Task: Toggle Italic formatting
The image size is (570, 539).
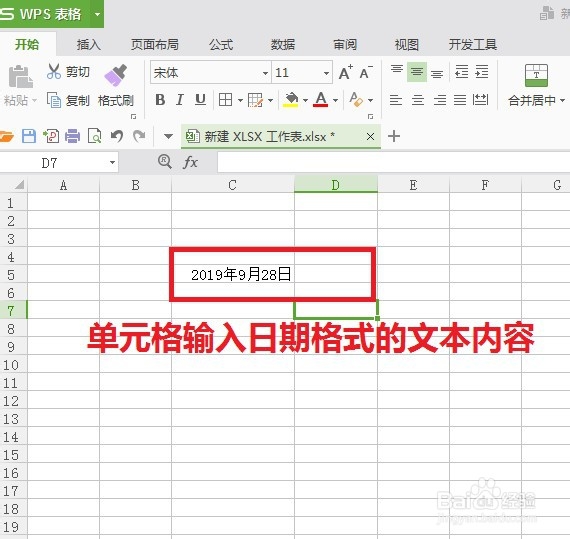Action: 180,100
